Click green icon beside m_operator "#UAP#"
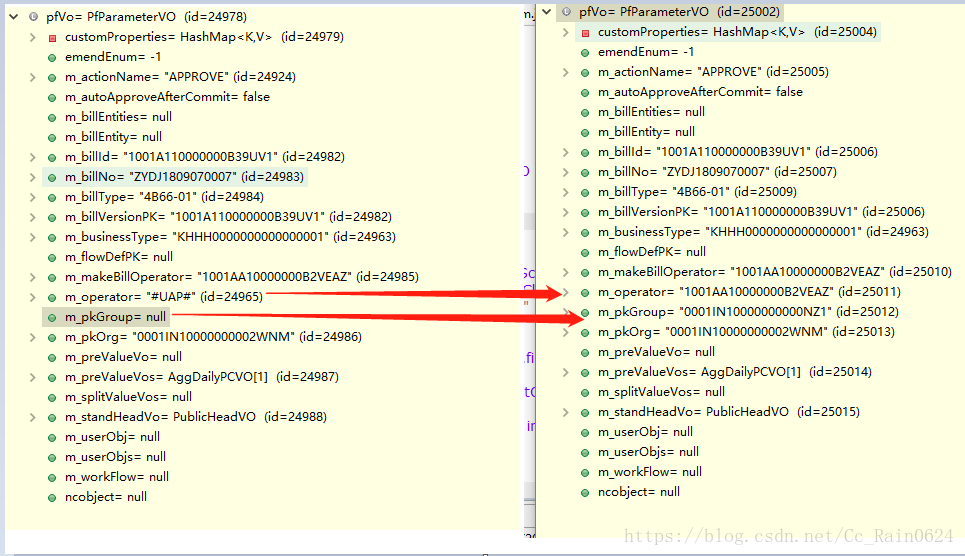Image resolution: width=965 pixels, height=556 pixels. point(52,298)
